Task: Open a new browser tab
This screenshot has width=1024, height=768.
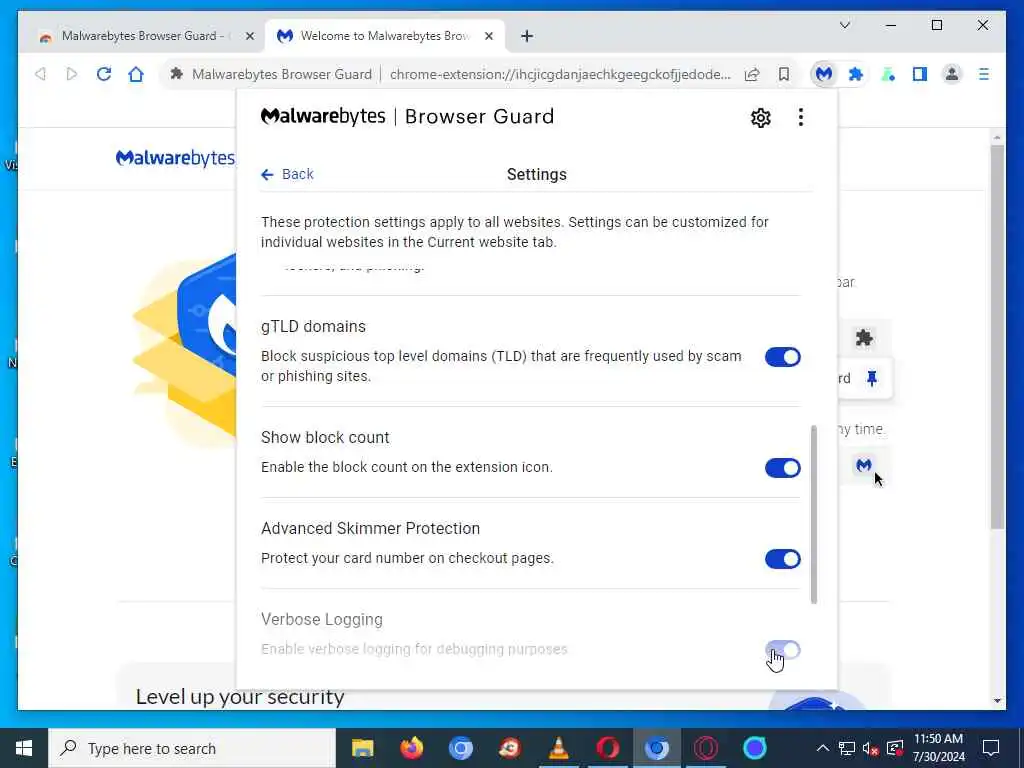Action: point(527,36)
